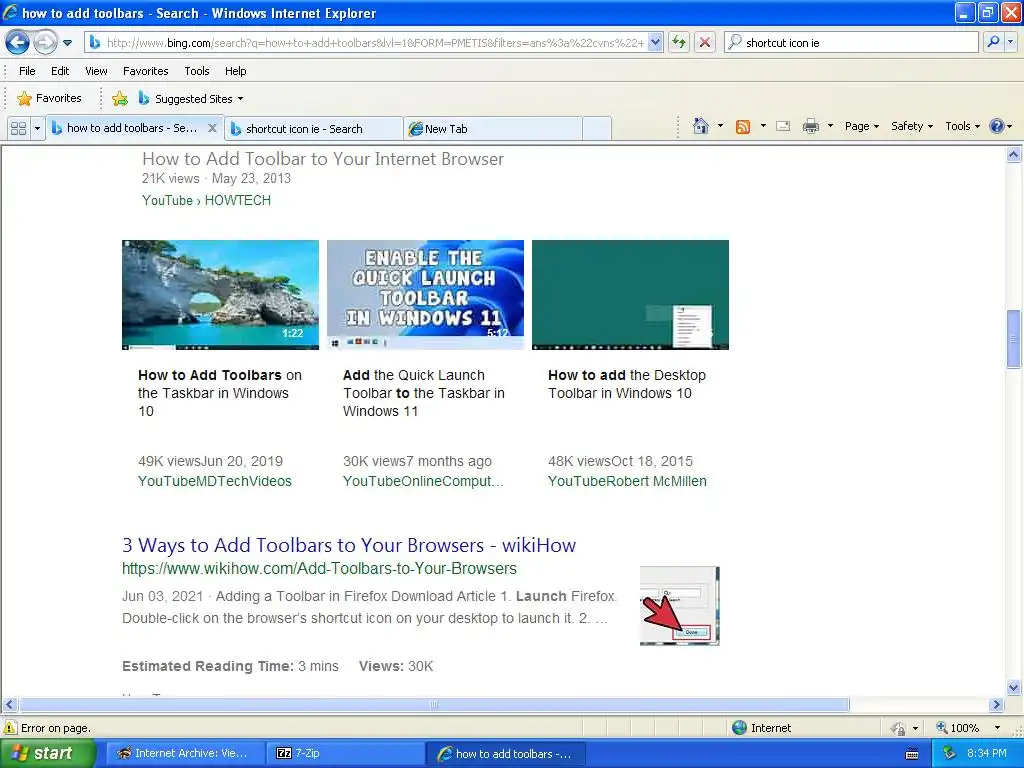
Task: Open the Home icon dropdown arrow
Action: point(720,126)
